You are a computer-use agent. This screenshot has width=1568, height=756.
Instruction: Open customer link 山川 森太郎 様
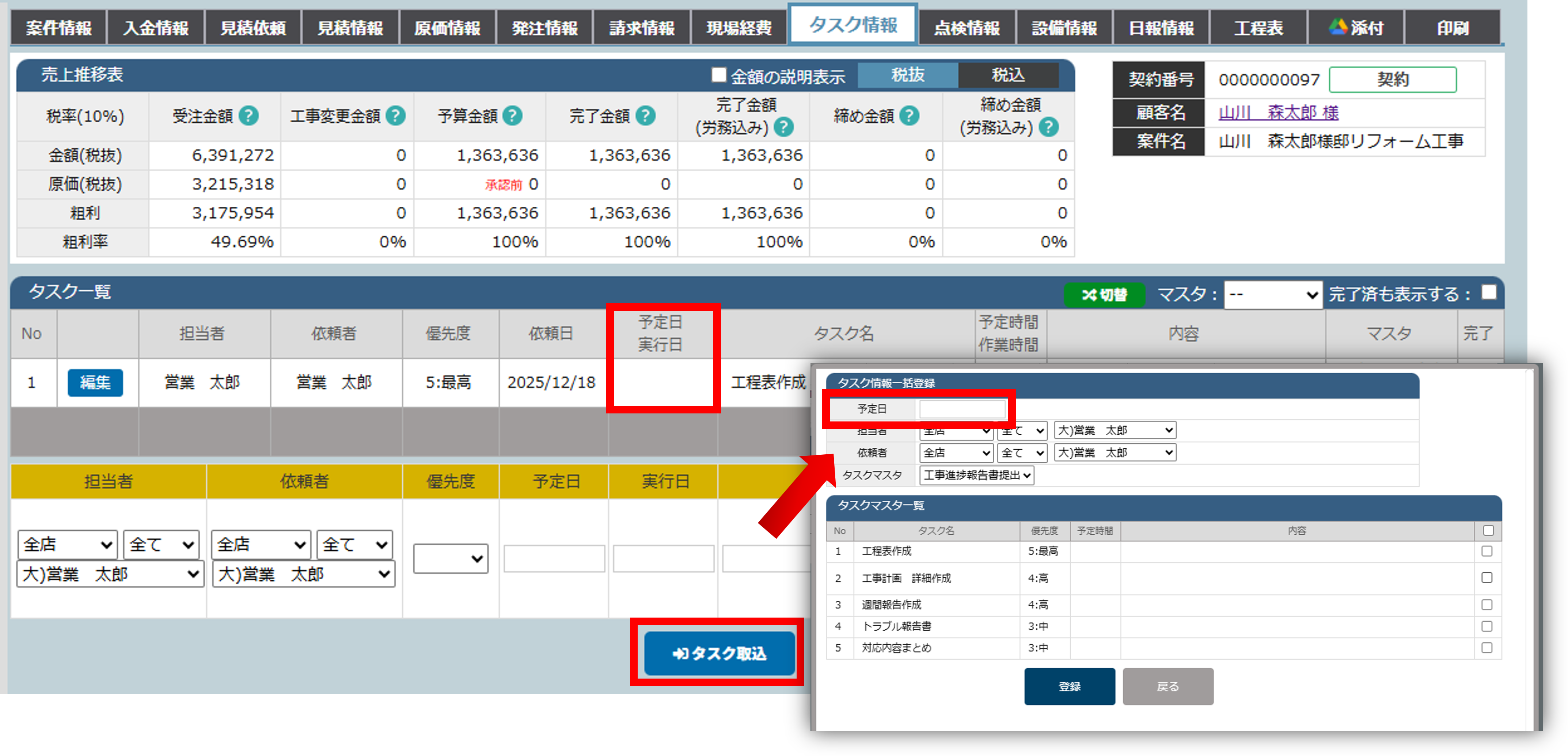click(1278, 112)
